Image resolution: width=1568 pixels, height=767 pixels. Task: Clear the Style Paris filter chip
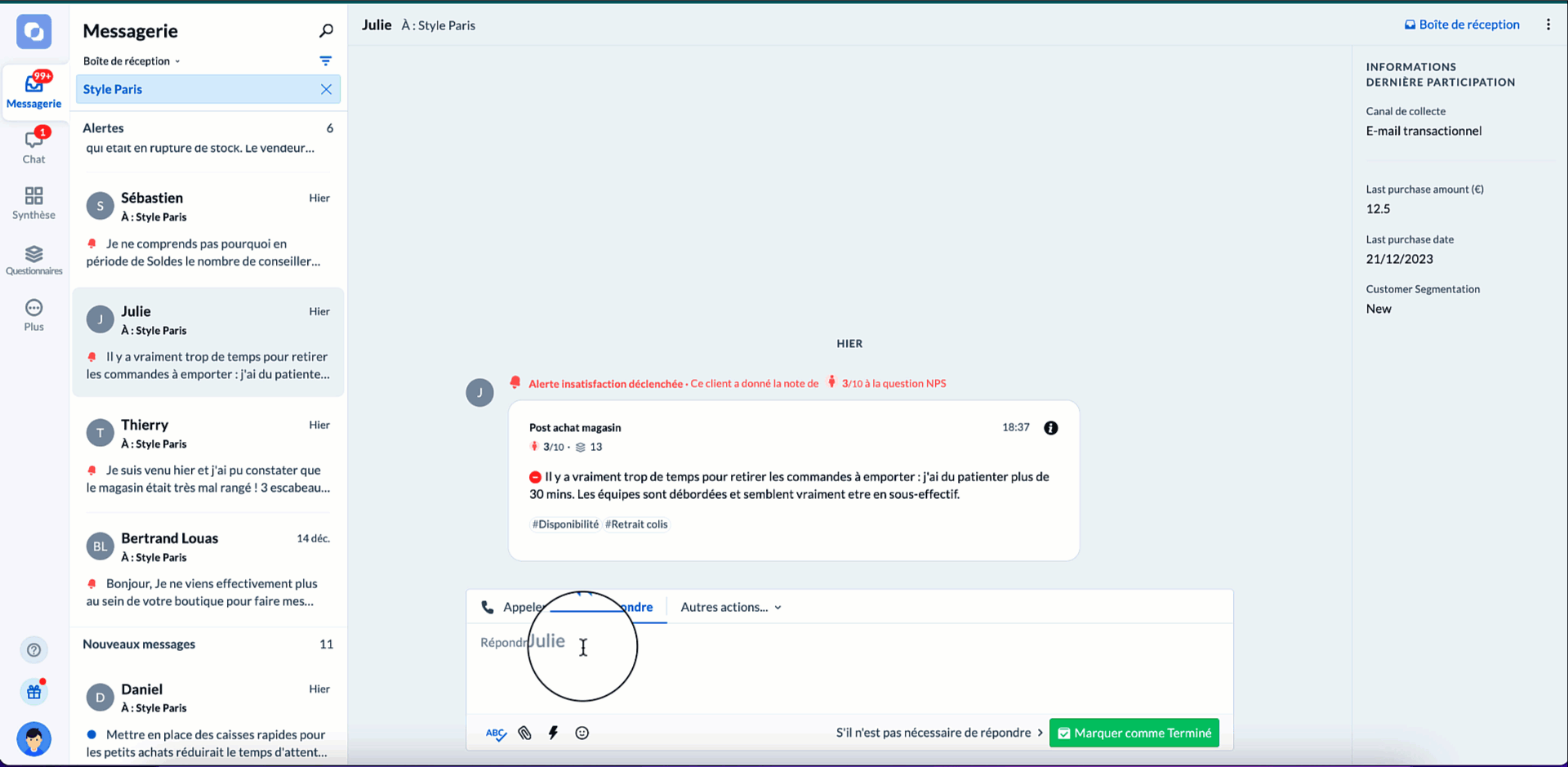point(326,89)
